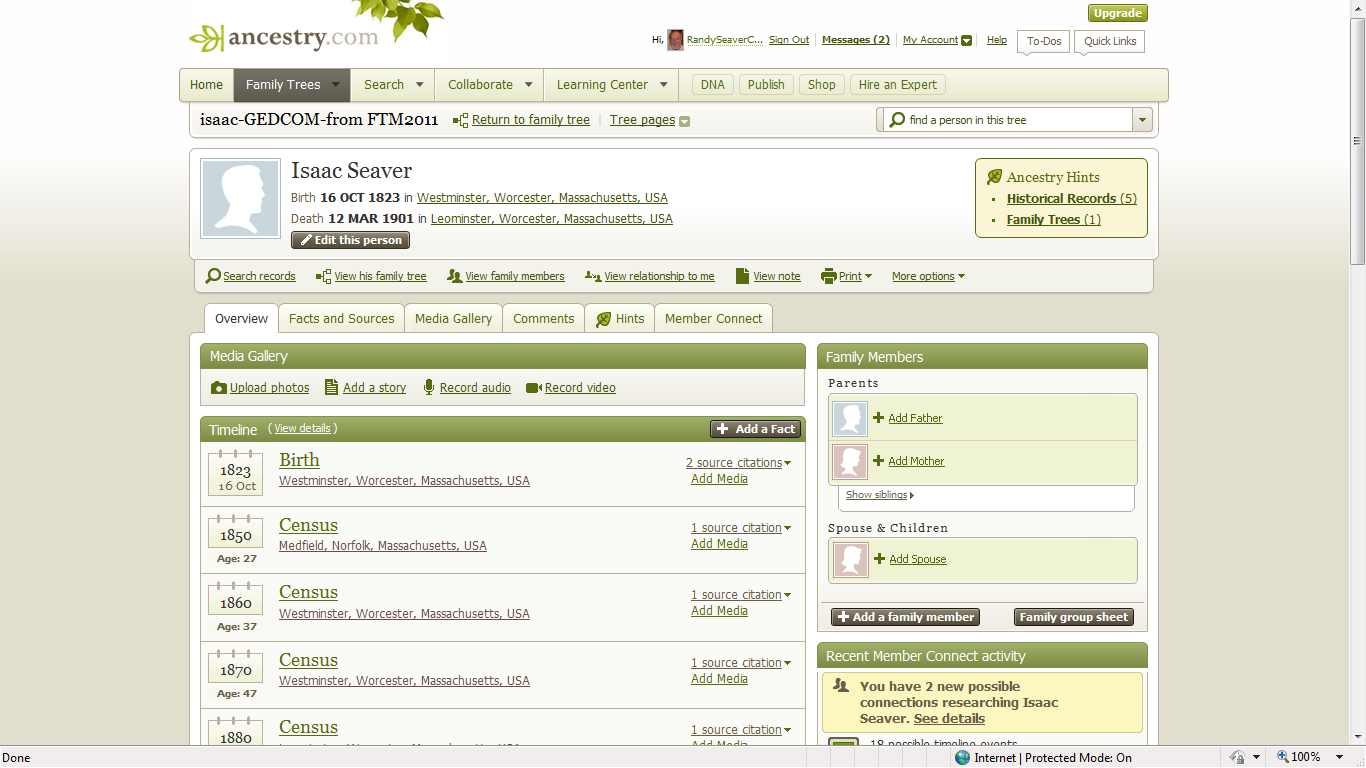Open the My Account dropdown arrow

[x=966, y=41]
